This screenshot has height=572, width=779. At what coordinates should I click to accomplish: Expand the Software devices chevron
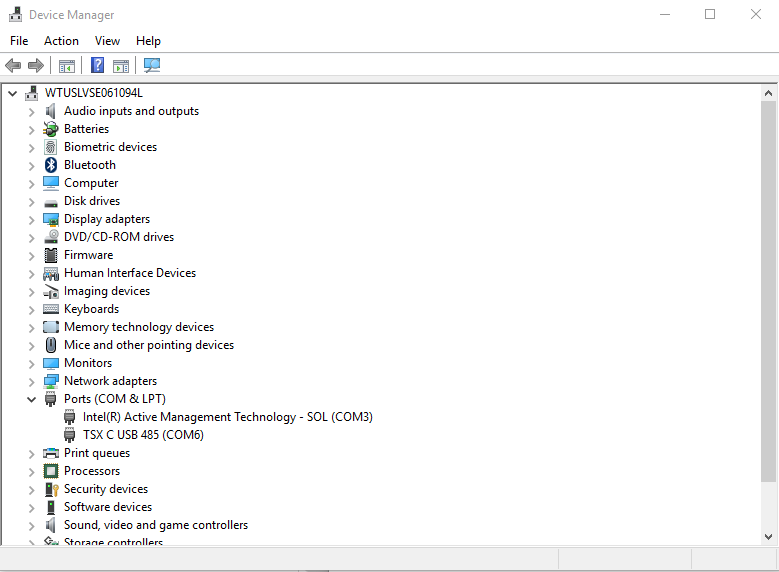(31, 508)
